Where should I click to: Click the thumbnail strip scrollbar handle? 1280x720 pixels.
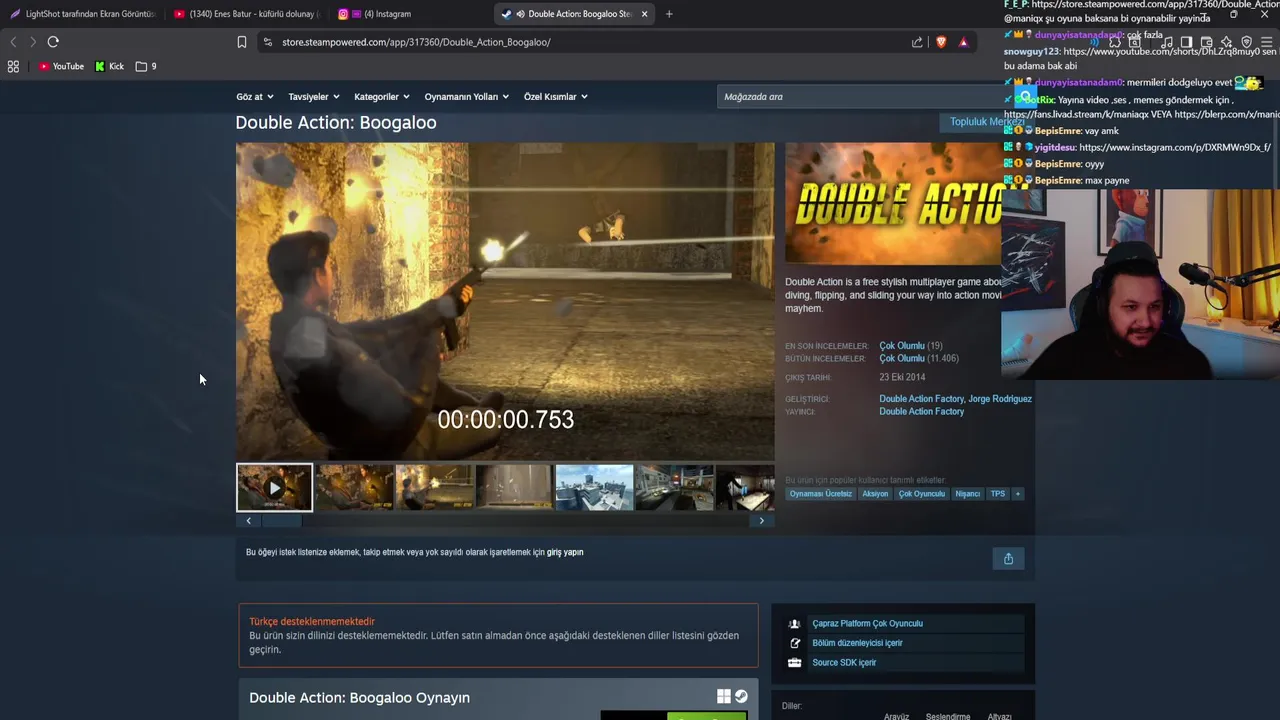coord(281,520)
